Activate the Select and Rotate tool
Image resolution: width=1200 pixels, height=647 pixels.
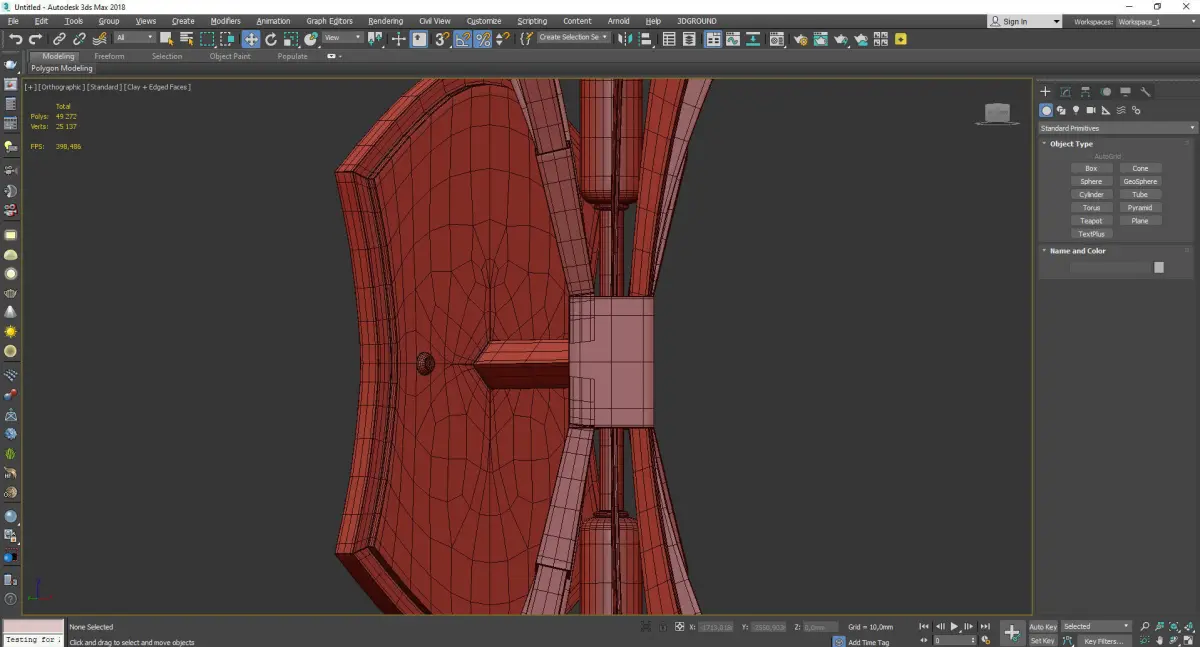pos(270,39)
